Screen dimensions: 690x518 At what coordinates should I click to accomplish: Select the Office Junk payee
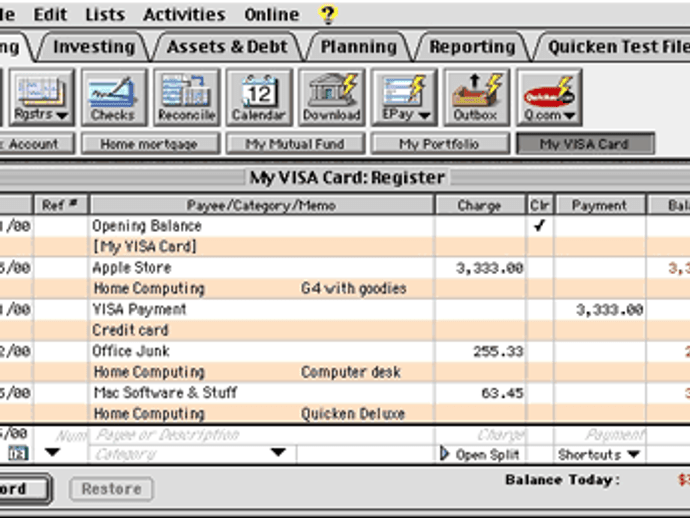coord(131,351)
